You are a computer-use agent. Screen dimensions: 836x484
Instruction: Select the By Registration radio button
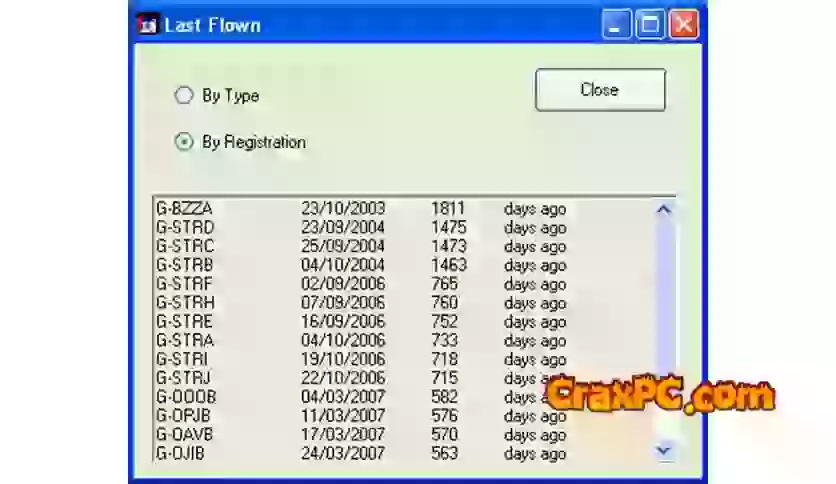click(184, 142)
